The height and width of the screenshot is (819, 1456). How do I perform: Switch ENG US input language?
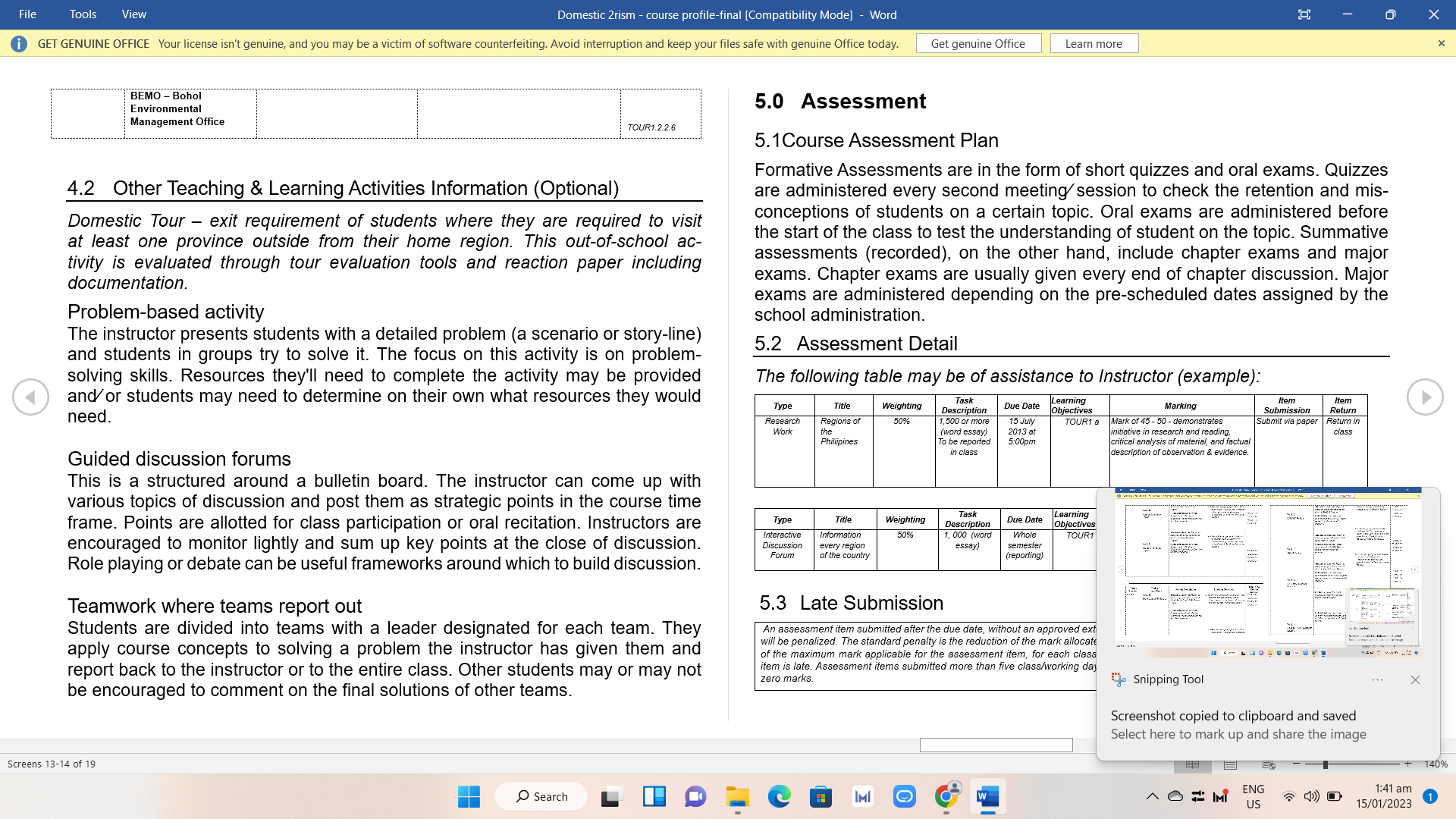[1254, 796]
